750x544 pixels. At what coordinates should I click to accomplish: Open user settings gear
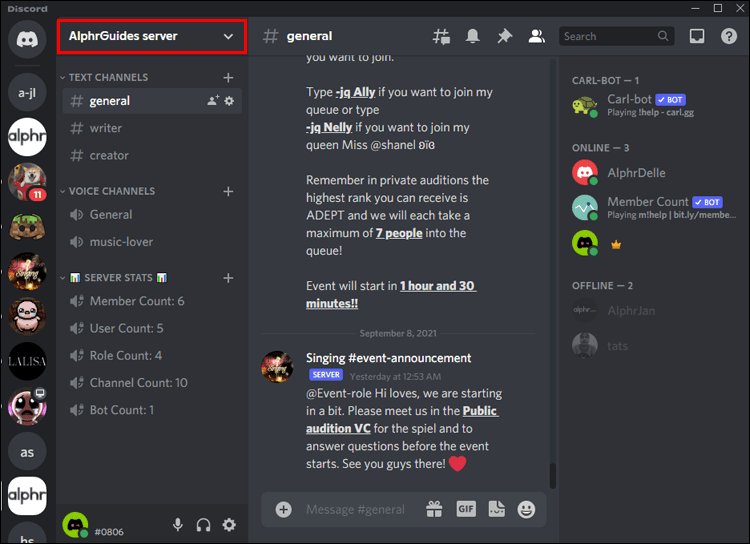tap(229, 525)
